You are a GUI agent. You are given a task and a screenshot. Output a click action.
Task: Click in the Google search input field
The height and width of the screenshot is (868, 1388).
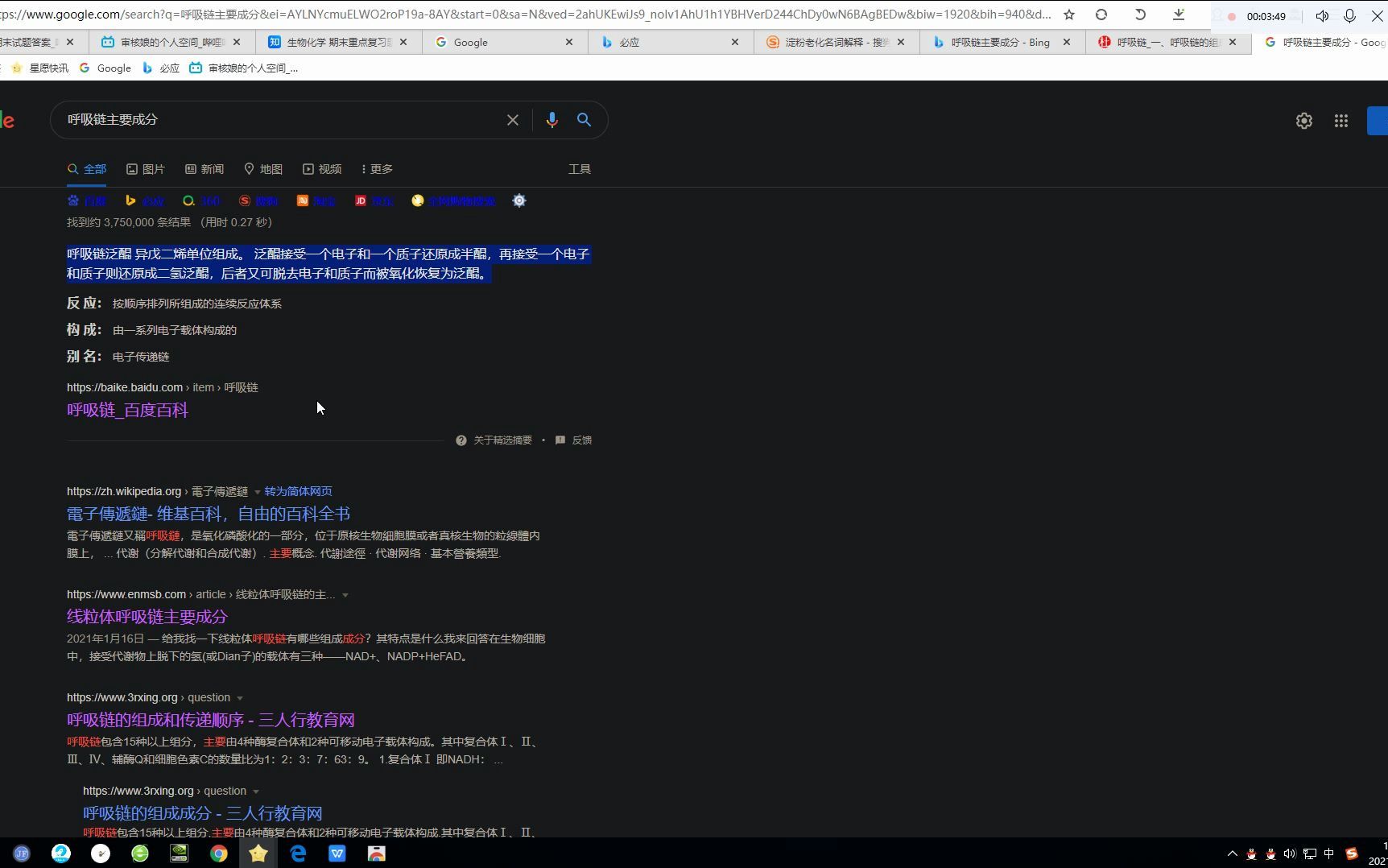pos(278,120)
